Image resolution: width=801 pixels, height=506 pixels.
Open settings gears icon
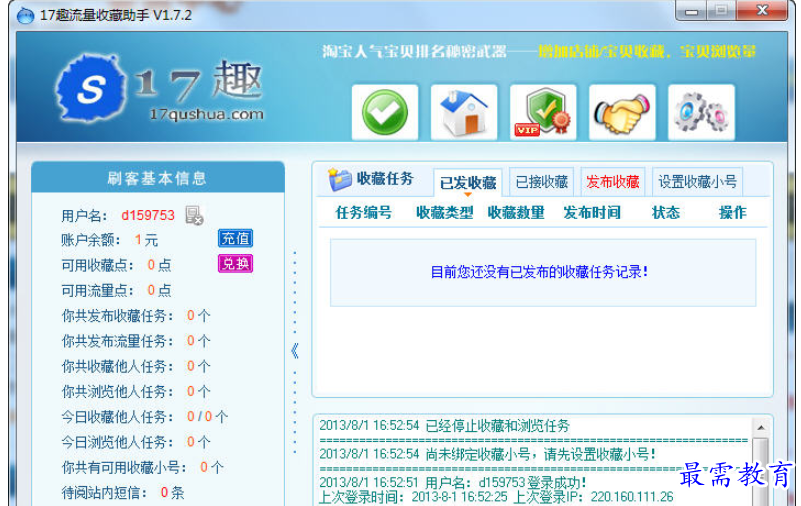[x=701, y=112]
